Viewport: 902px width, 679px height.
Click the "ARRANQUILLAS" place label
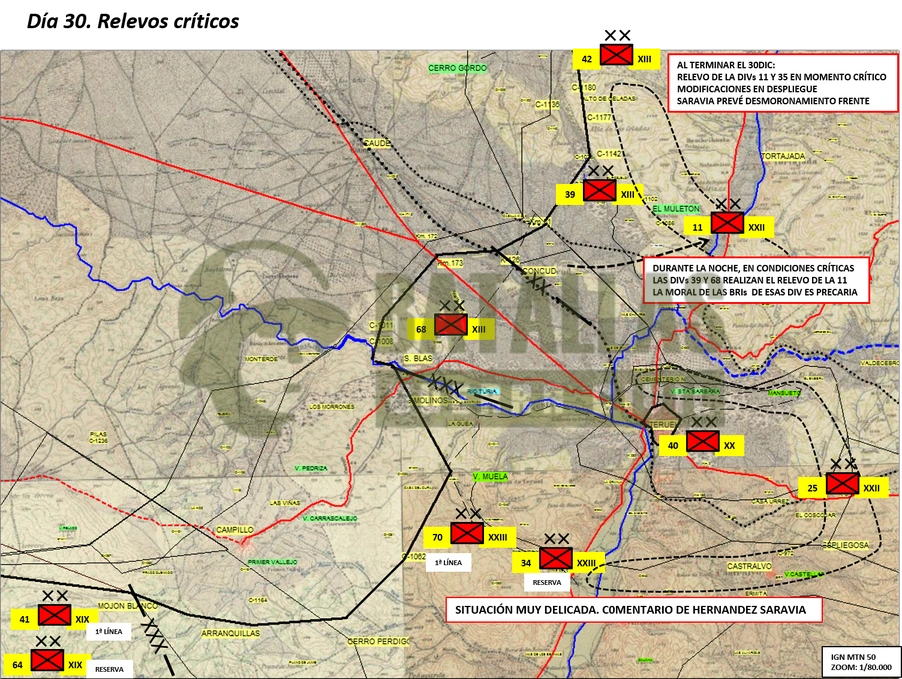231,633
